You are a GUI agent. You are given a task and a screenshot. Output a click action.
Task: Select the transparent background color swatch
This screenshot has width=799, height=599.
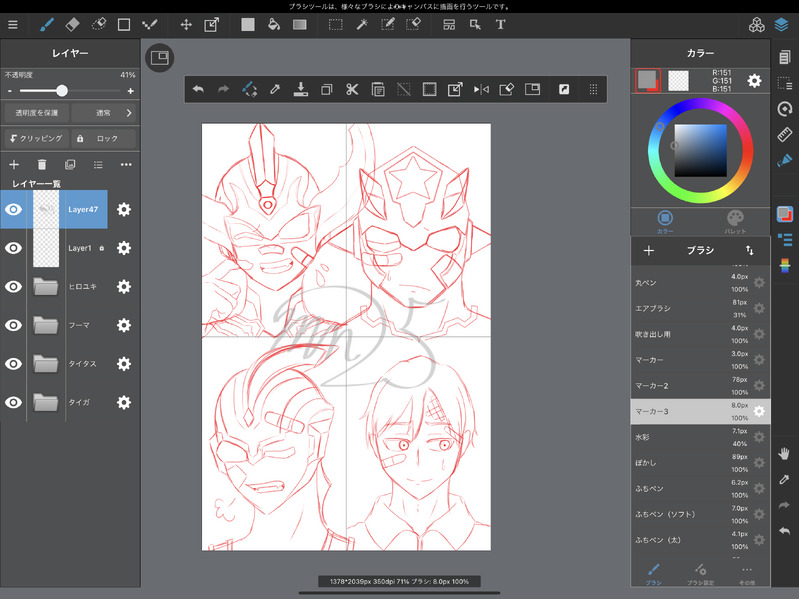click(678, 80)
